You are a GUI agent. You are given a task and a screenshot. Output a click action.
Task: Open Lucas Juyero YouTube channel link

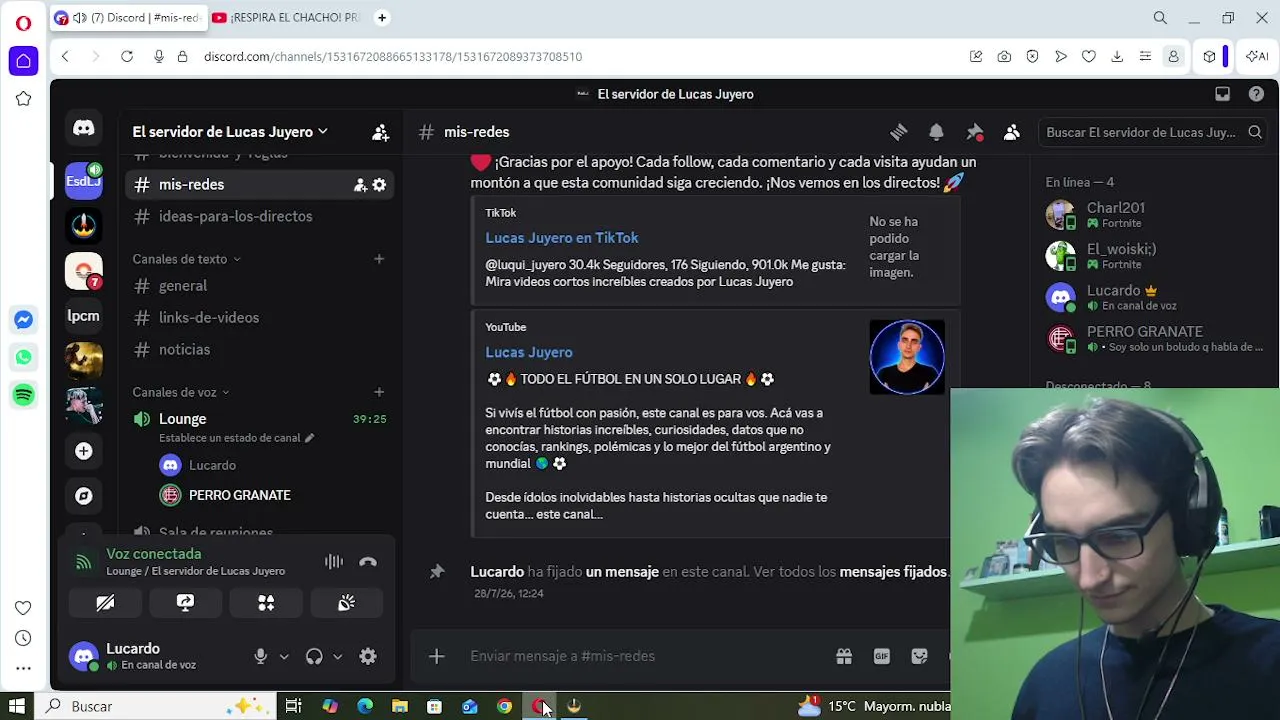(x=529, y=352)
